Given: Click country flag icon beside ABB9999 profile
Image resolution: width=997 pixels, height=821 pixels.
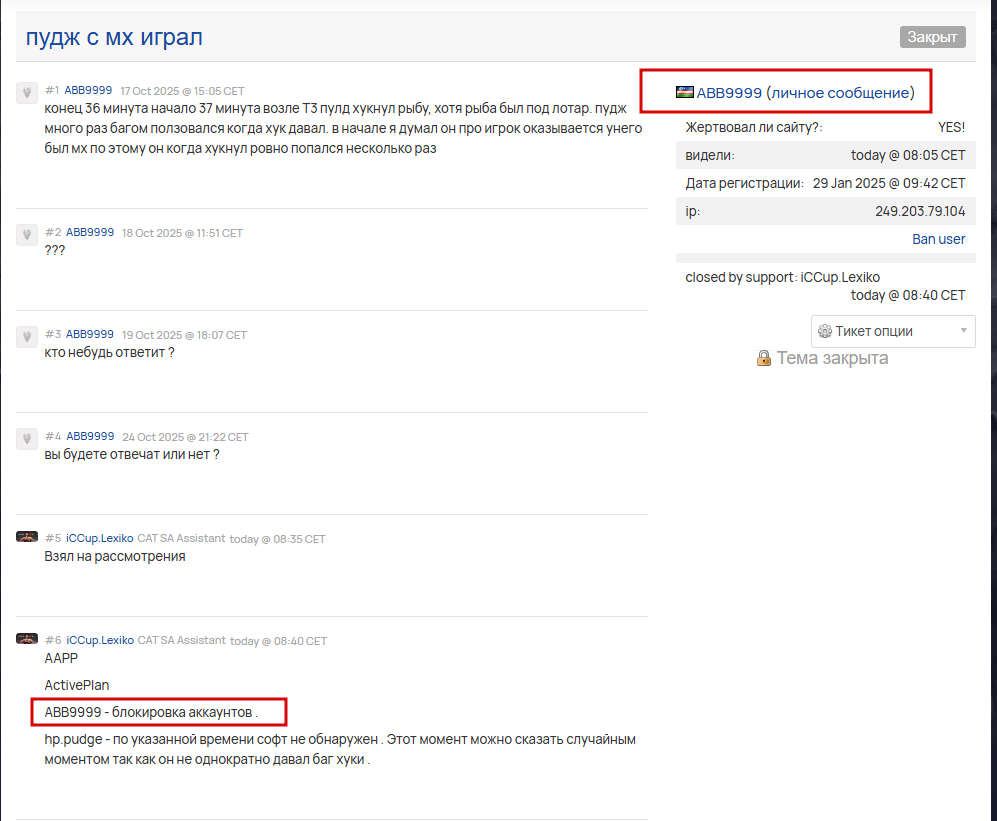Looking at the screenshot, I should [x=684, y=92].
